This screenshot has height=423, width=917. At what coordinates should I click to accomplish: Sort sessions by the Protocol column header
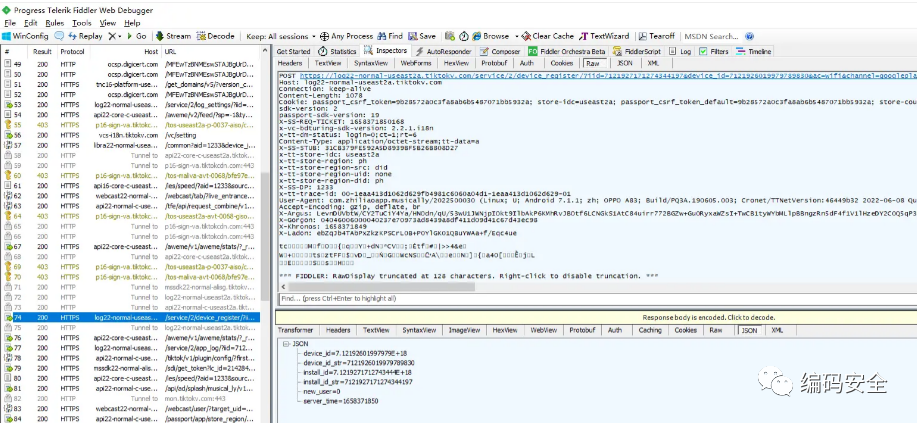point(73,51)
